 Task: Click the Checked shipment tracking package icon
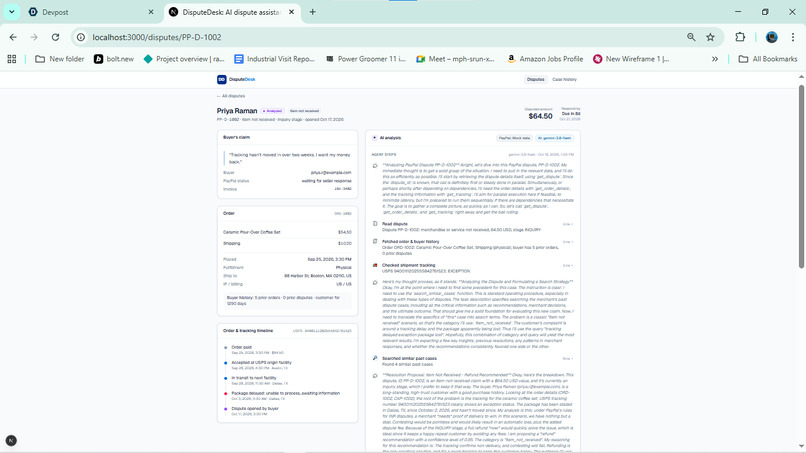click(x=375, y=265)
